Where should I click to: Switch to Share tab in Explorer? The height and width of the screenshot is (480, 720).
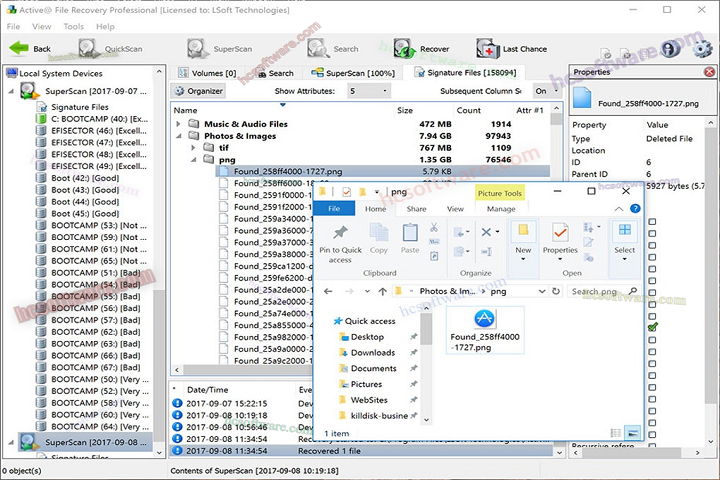click(416, 209)
